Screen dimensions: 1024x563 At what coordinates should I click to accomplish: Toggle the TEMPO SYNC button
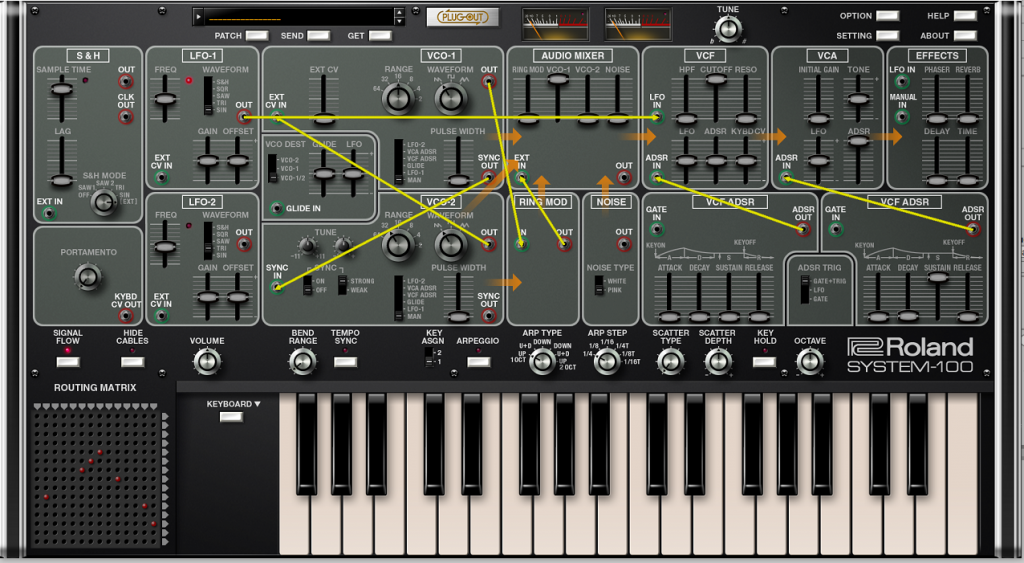click(345, 362)
